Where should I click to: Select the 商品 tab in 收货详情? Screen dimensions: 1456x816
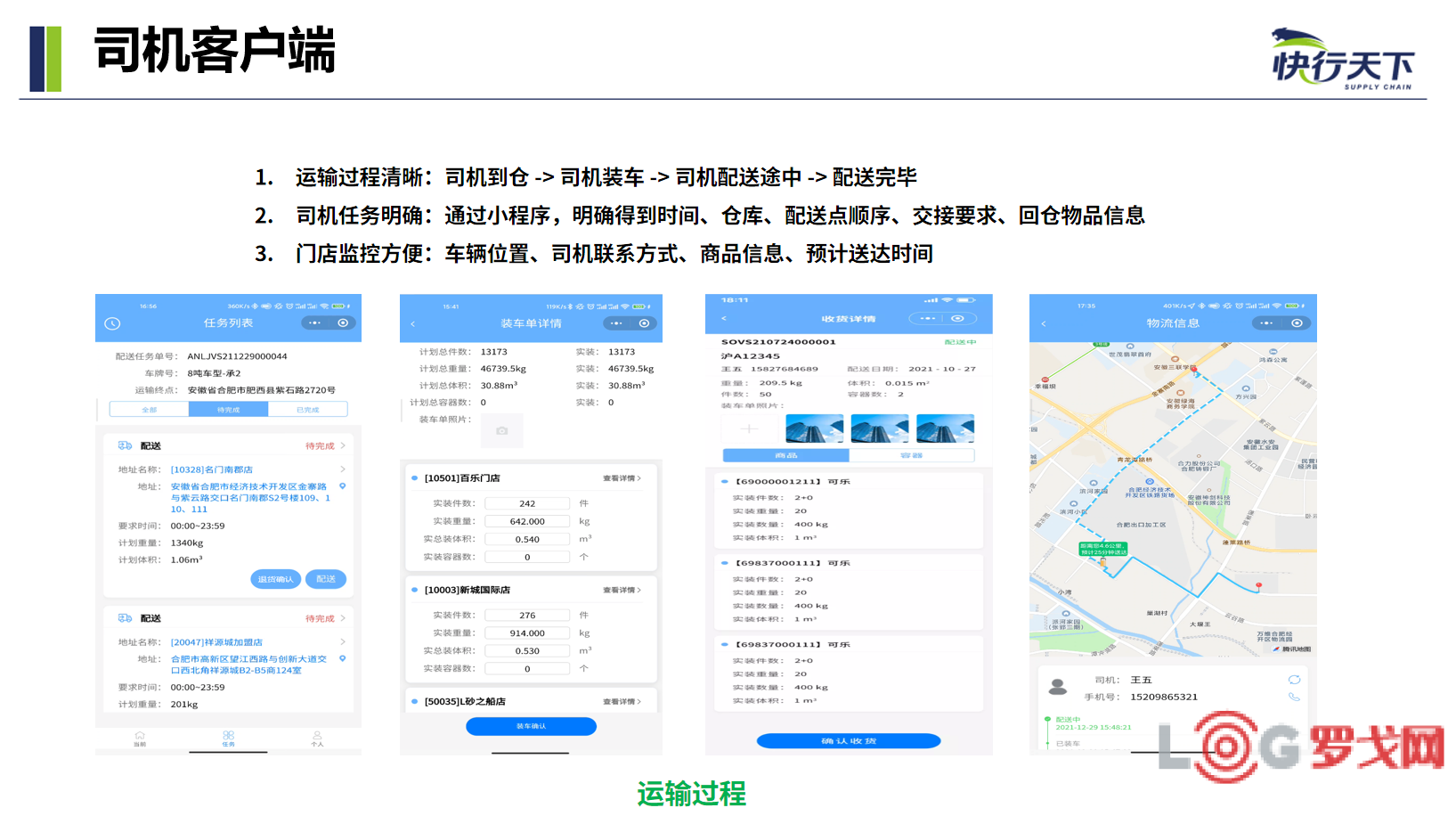point(786,455)
